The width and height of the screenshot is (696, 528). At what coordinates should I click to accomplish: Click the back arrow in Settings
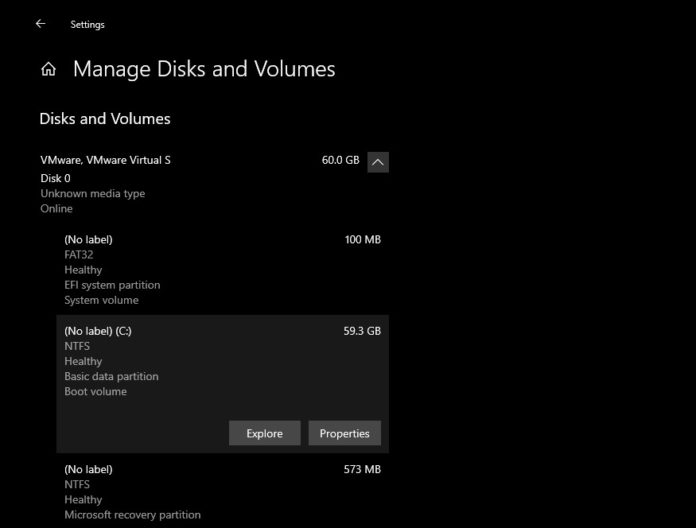coord(40,24)
